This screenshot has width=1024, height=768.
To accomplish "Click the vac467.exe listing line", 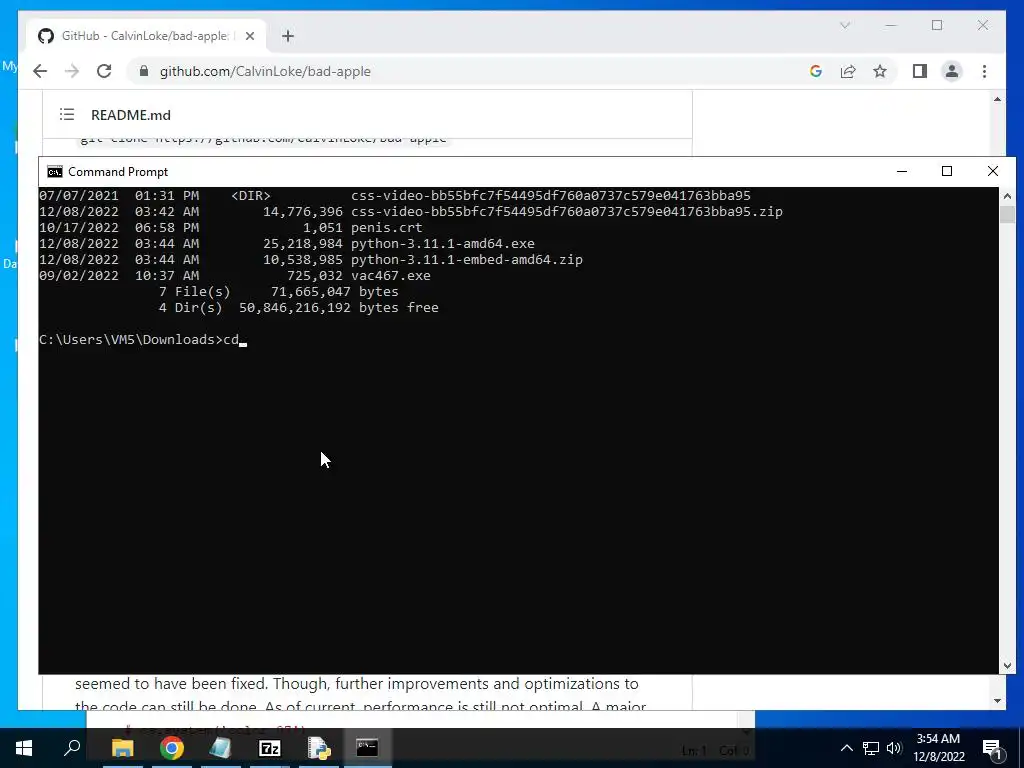I will (x=234, y=276).
